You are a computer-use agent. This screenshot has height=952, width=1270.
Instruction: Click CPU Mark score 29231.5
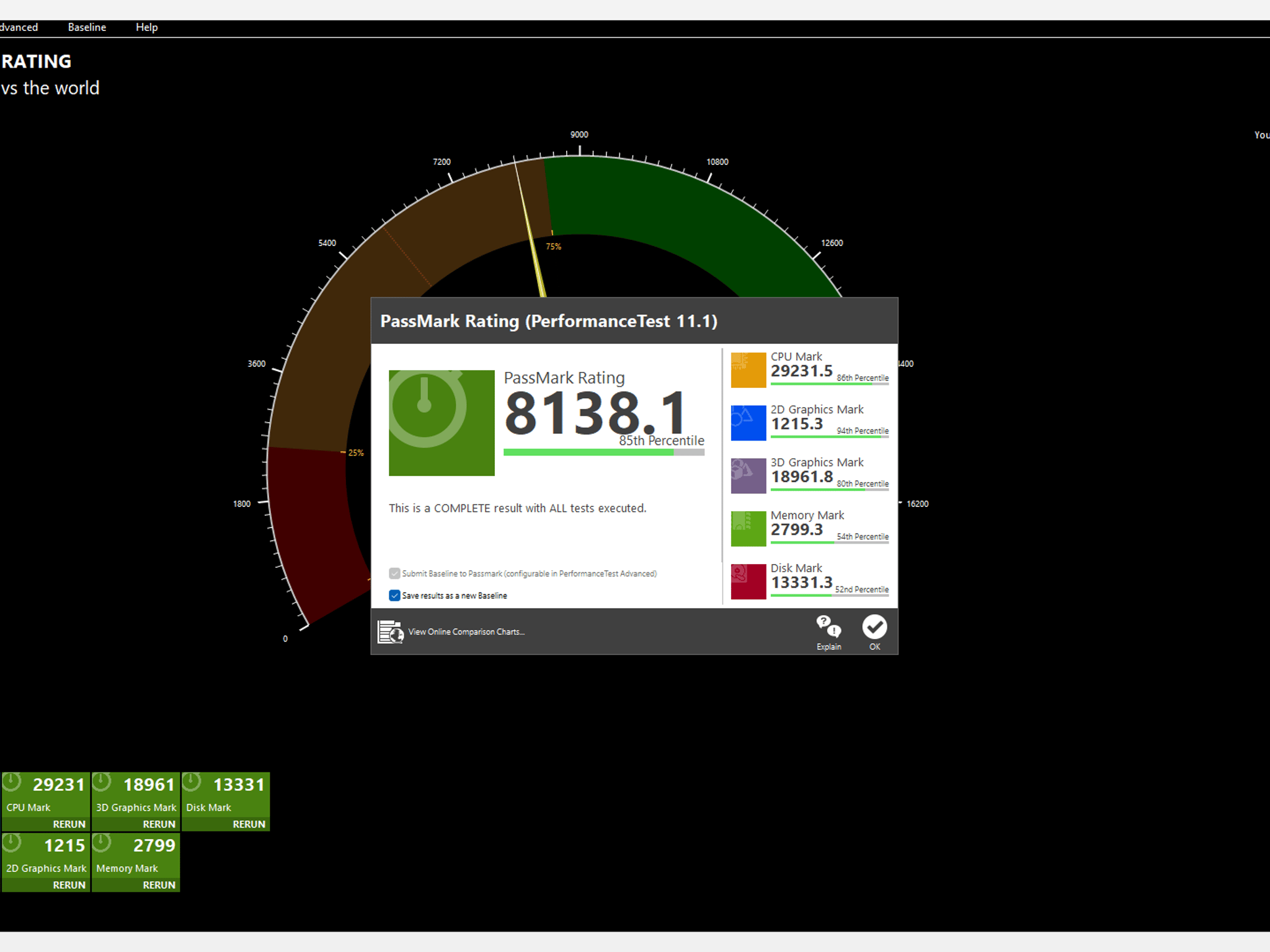802,371
